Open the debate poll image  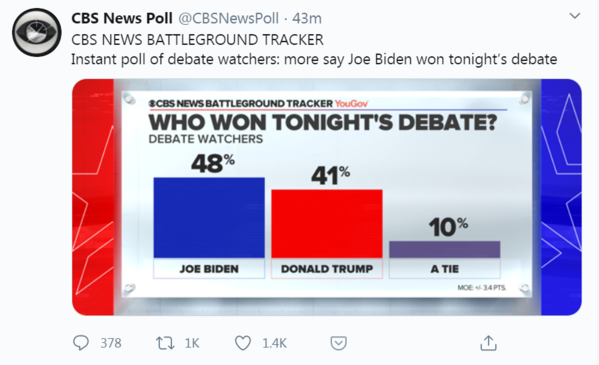point(327,197)
